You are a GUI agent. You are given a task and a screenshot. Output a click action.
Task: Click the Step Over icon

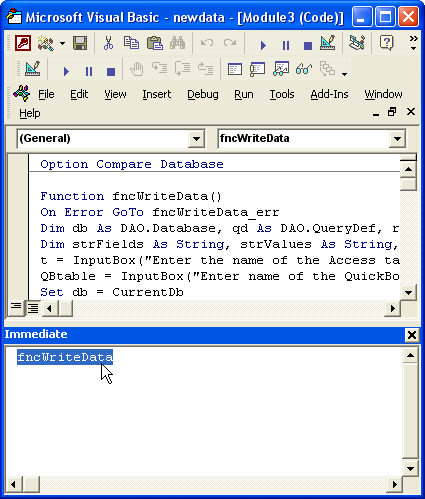[x=183, y=69]
